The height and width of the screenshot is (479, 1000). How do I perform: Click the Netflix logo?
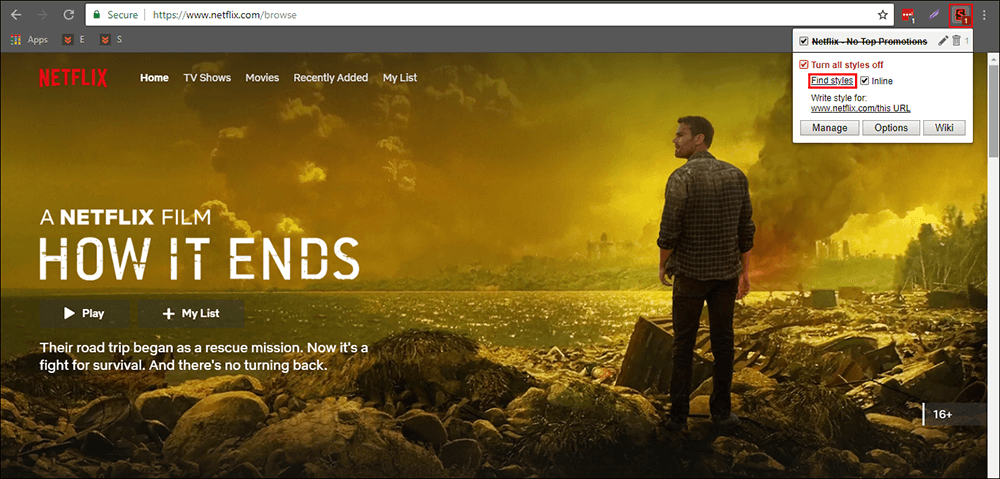pos(73,78)
